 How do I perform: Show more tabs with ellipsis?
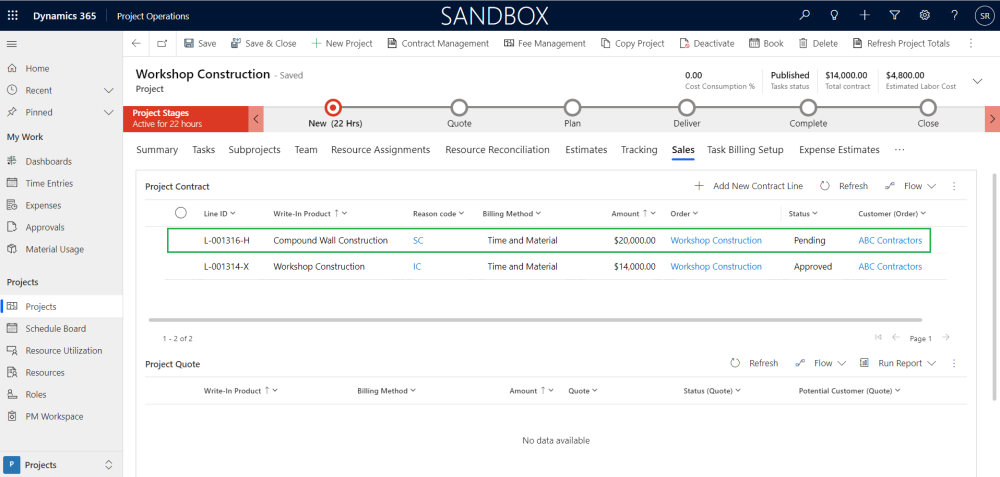pos(900,150)
